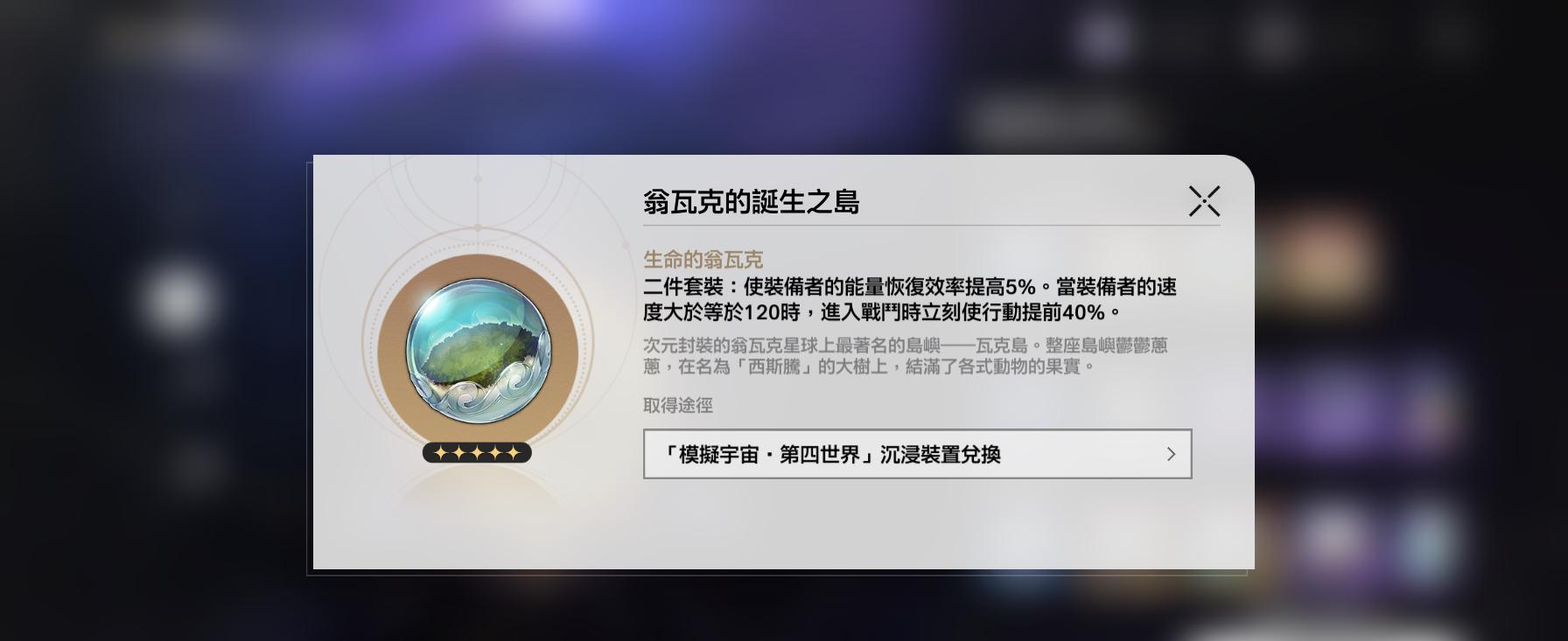
Task: Click the 40% action advance value
Action: coord(1084,312)
